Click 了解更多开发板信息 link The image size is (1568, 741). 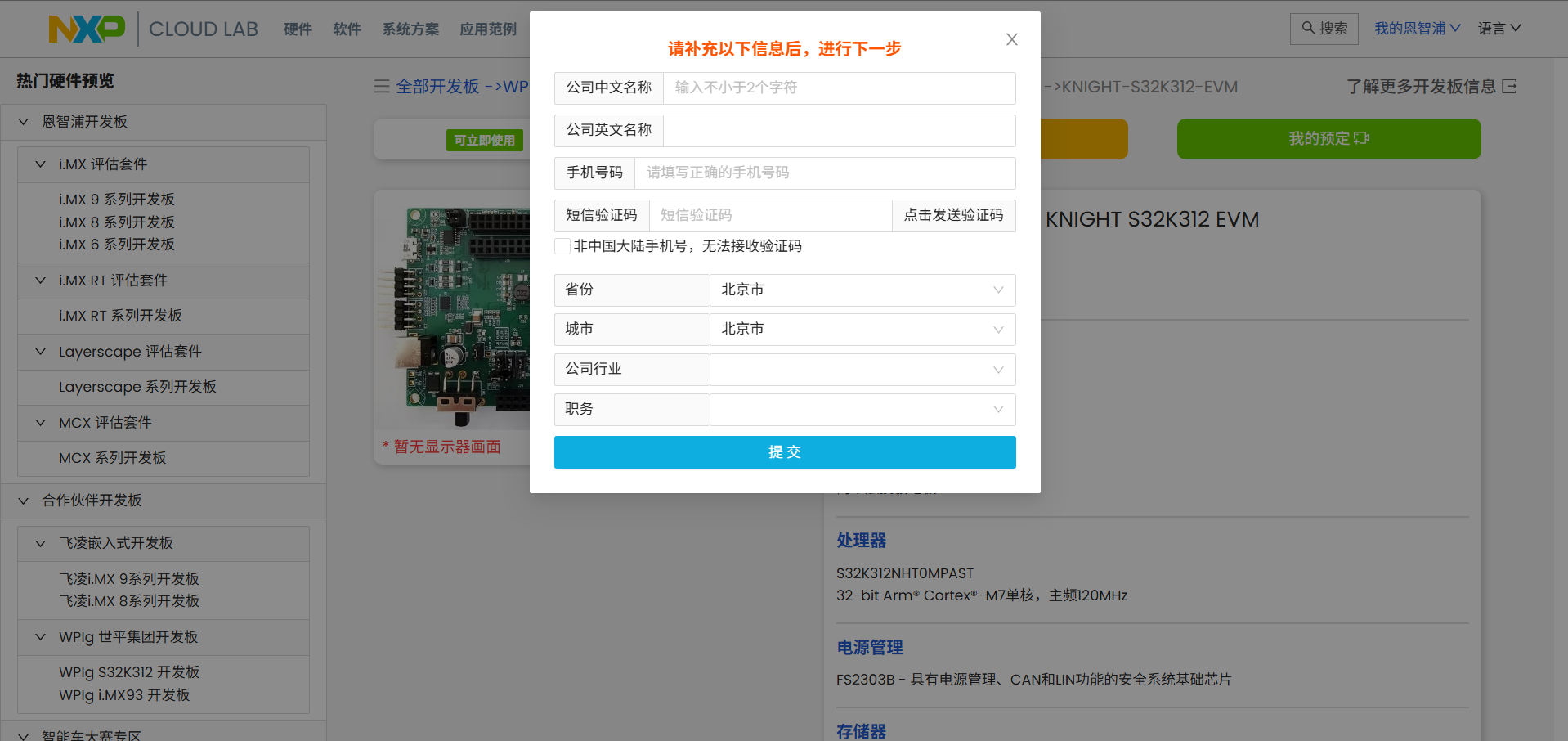click(x=1421, y=87)
